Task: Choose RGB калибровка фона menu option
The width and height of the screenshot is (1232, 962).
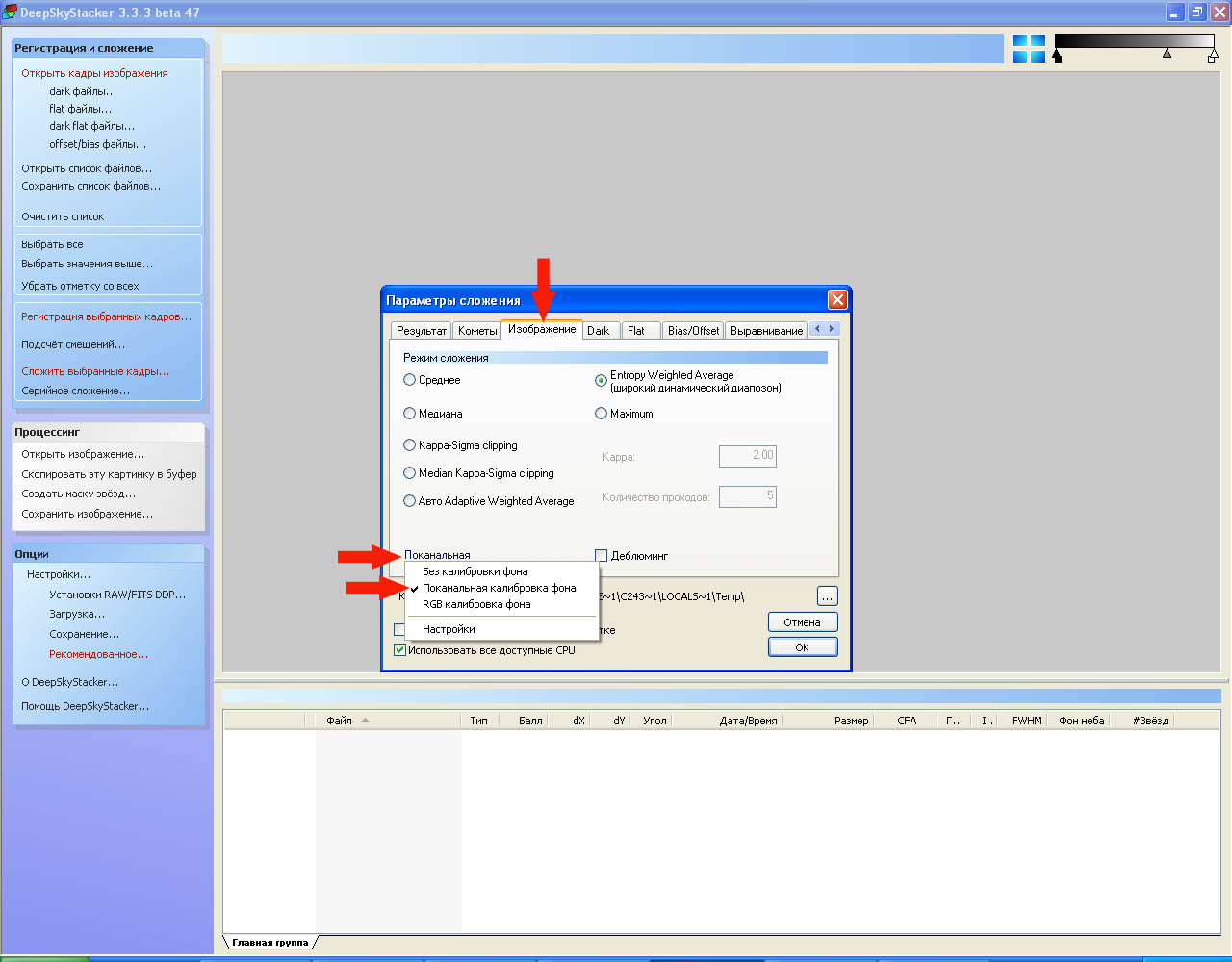Action: pos(476,604)
